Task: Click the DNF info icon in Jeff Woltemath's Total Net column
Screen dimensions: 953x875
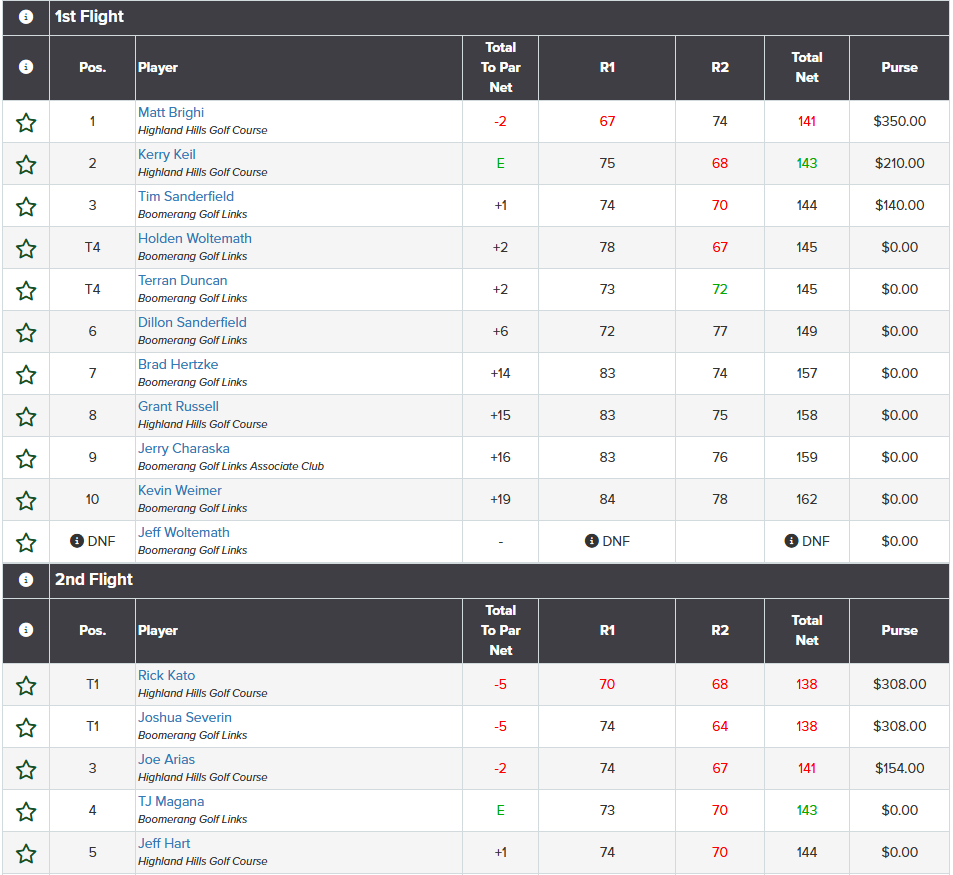Action: point(791,541)
